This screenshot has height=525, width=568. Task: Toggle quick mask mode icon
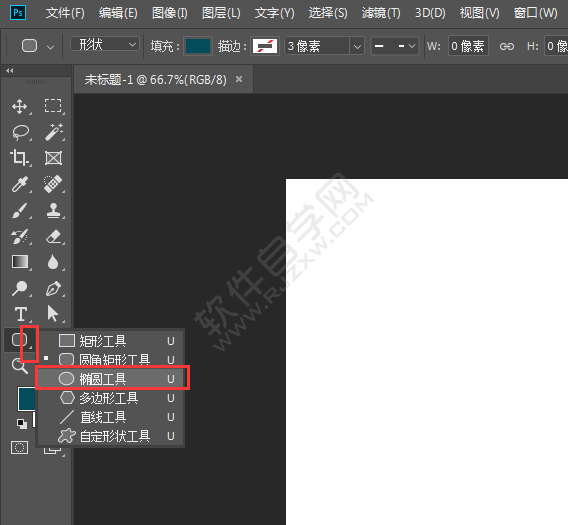click(20, 448)
